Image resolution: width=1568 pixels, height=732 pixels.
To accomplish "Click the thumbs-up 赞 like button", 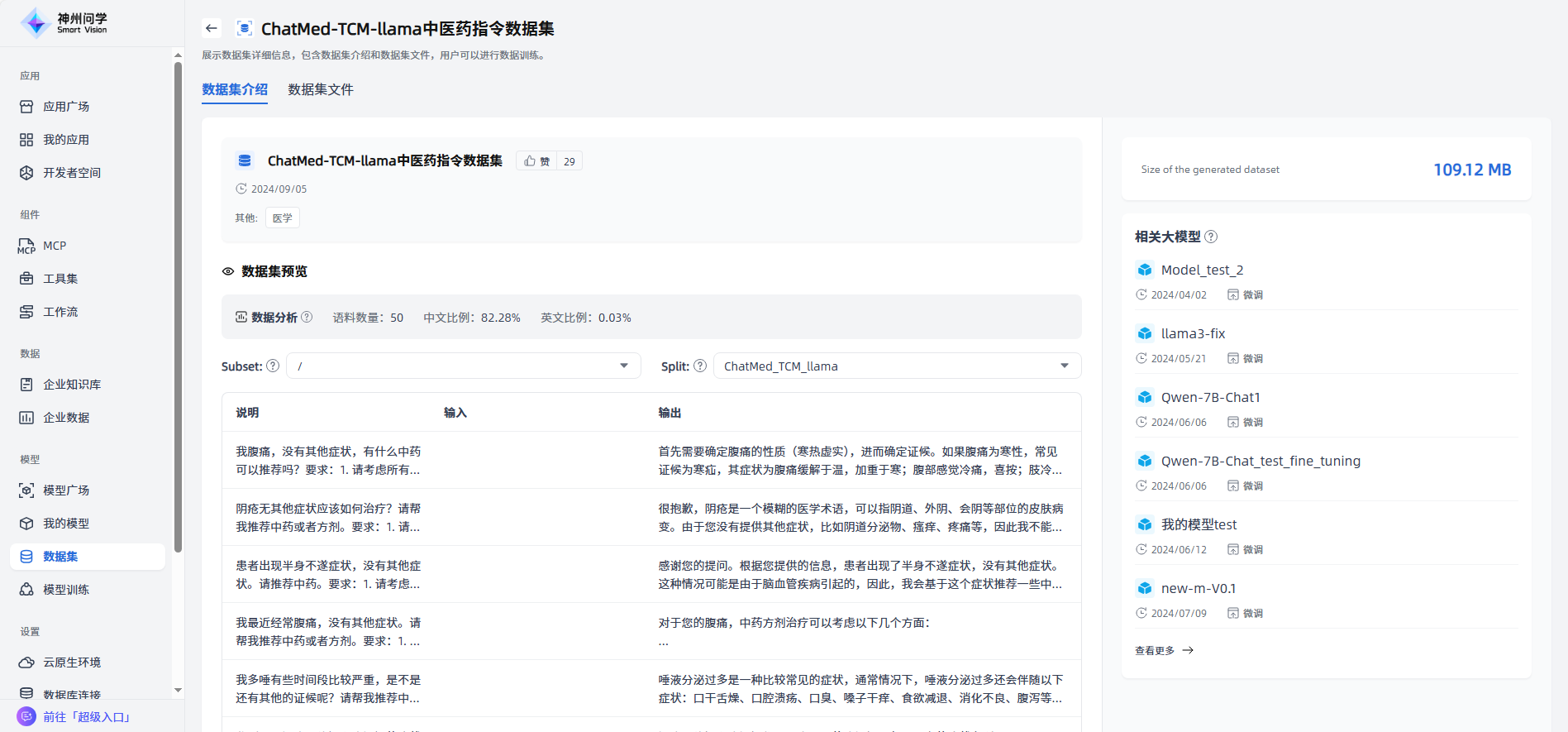I will click(536, 161).
